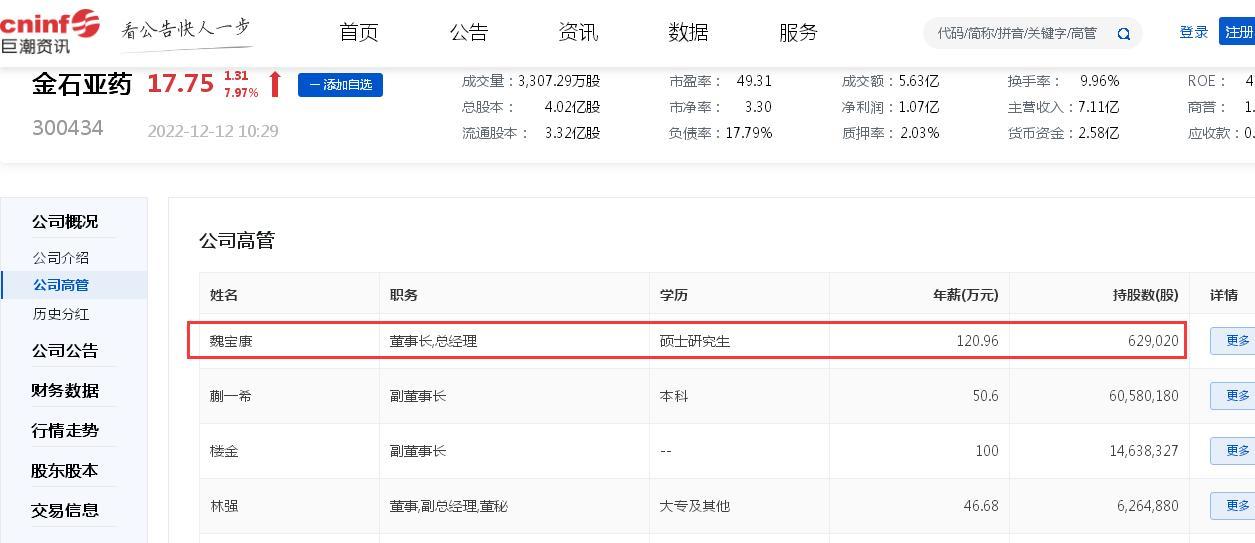Click the 董事长,总经理 cell
The image size is (1255, 543).
[434, 341]
